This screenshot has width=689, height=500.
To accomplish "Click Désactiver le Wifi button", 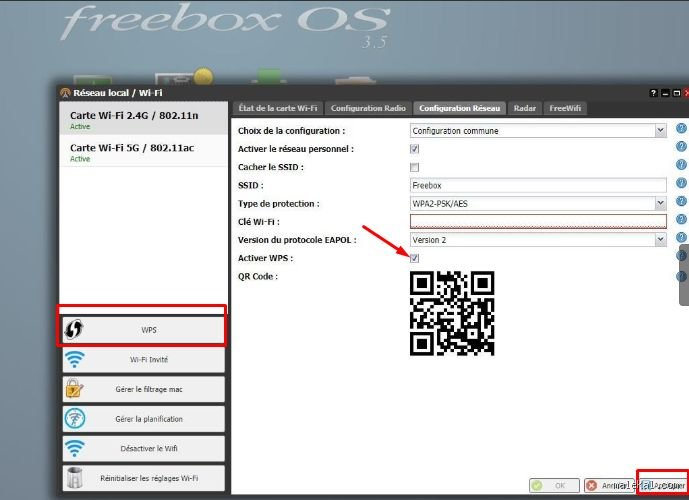I will tap(144, 449).
